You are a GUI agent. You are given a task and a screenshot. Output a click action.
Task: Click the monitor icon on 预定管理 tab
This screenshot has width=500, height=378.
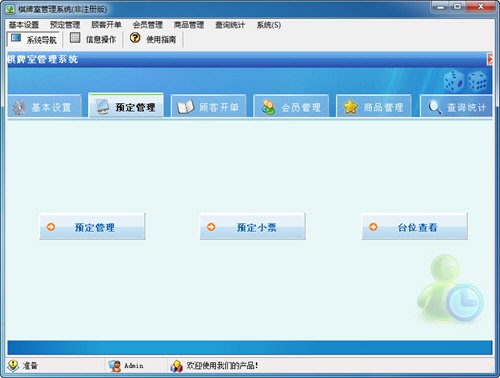tap(102, 107)
